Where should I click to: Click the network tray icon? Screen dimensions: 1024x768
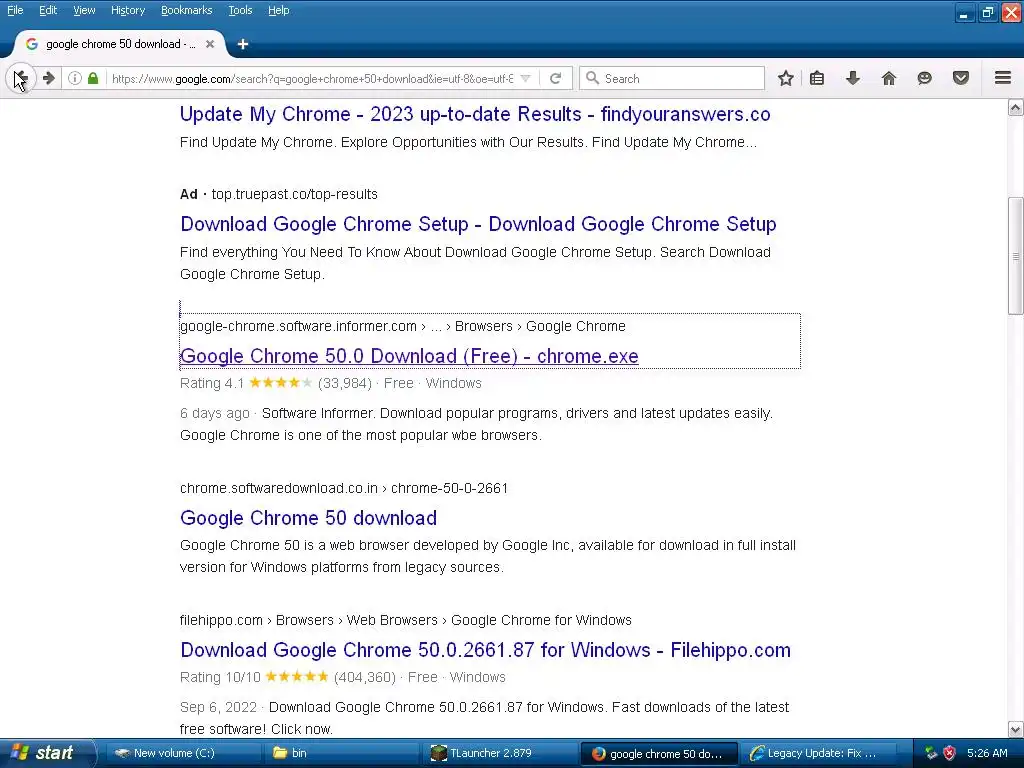point(931,753)
